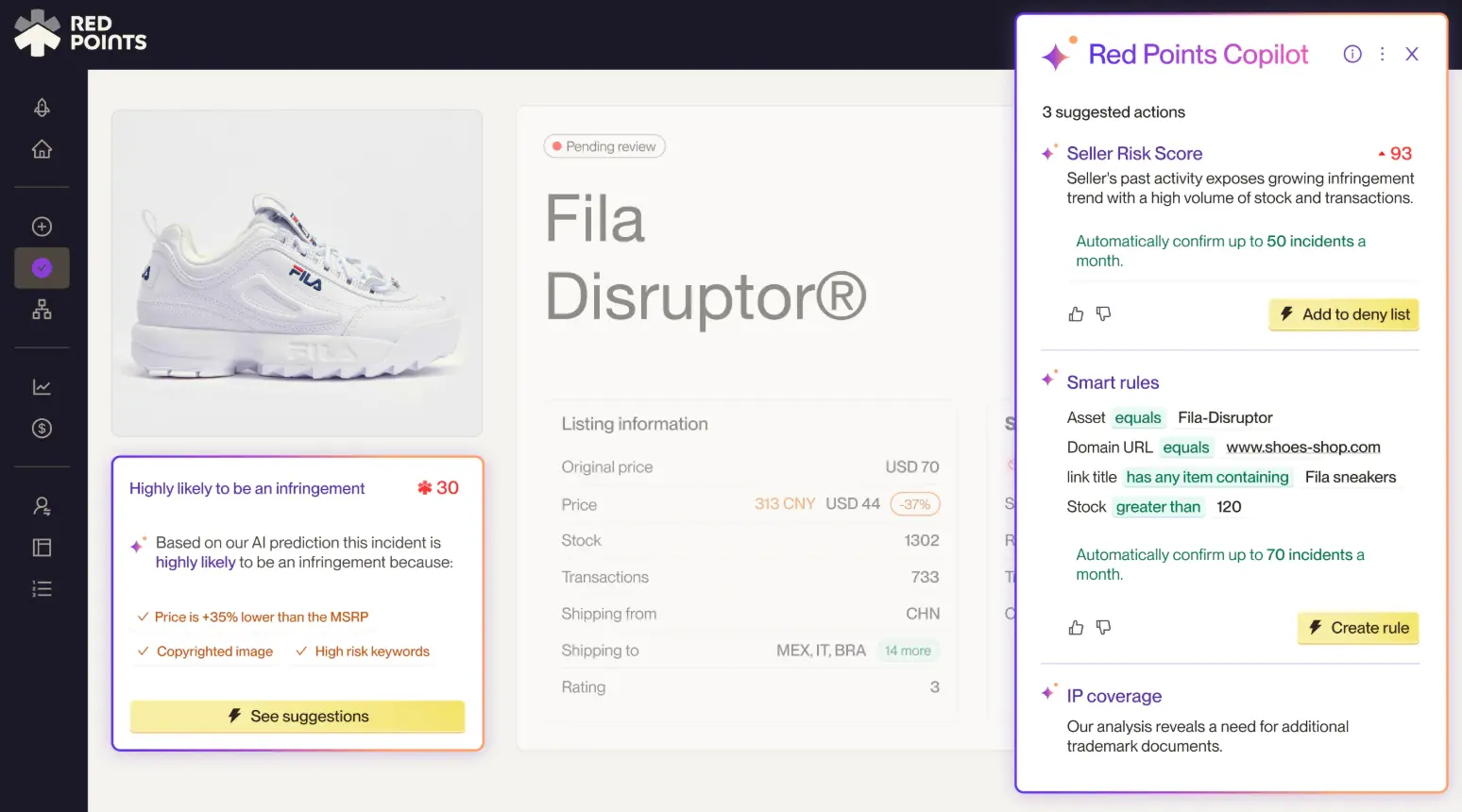The width and height of the screenshot is (1462, 812).
Task: Open the info icon in Red Points Copilot header
Action: [1351, 54]
